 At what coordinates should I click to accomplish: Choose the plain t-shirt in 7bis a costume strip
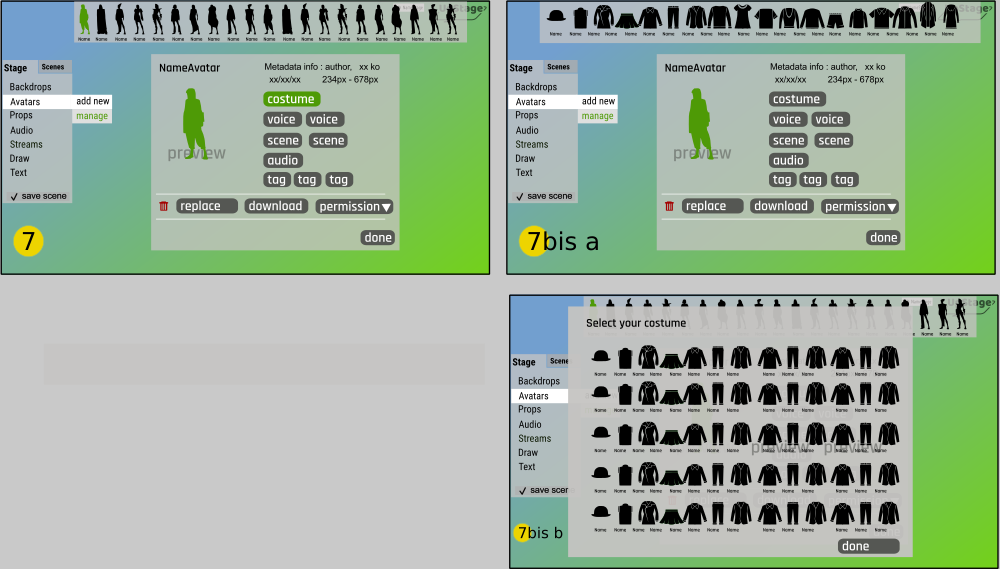(766, 18)
